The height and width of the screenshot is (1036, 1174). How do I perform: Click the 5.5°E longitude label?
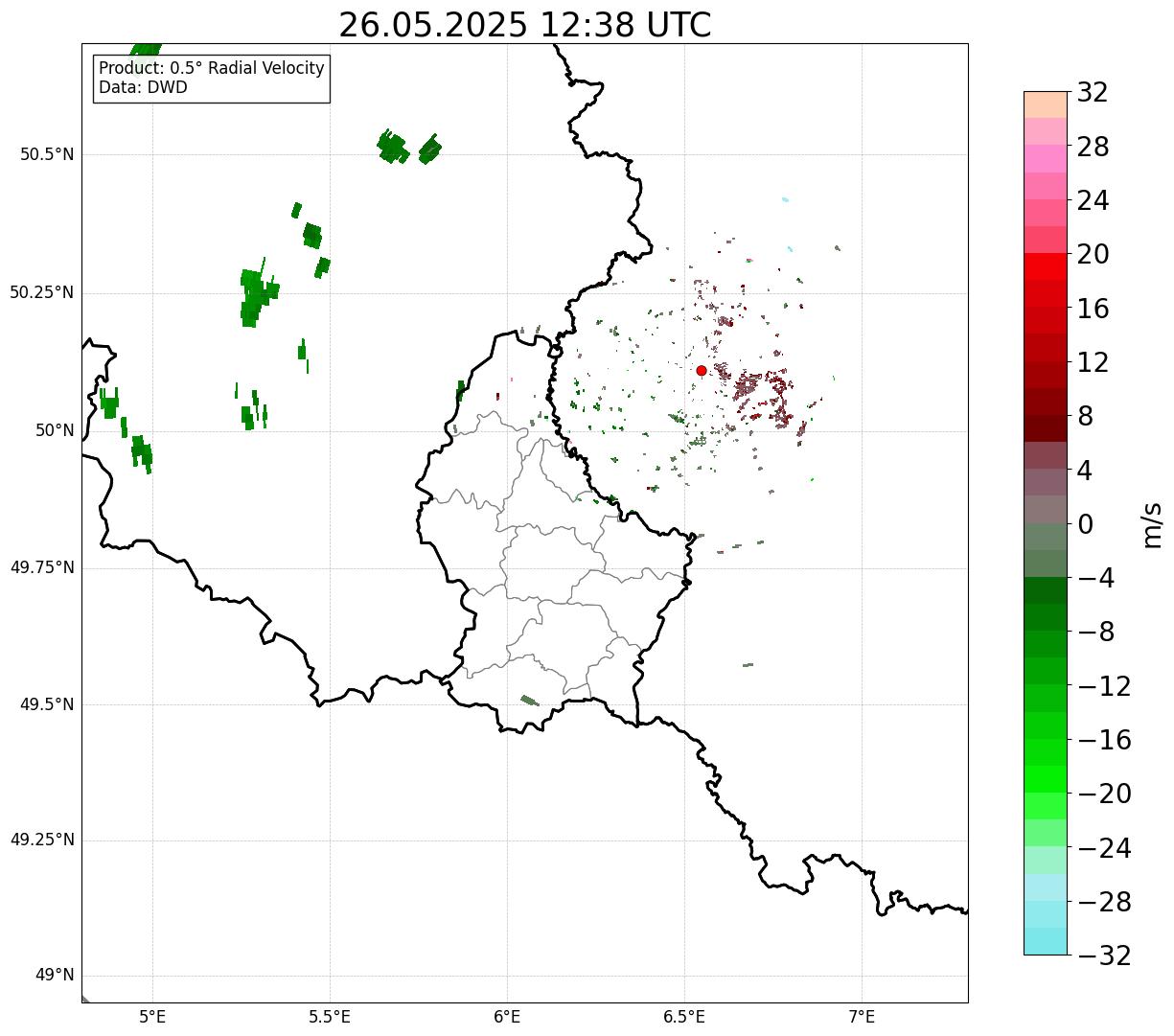pyautogui.click(x=331, y=1017)
